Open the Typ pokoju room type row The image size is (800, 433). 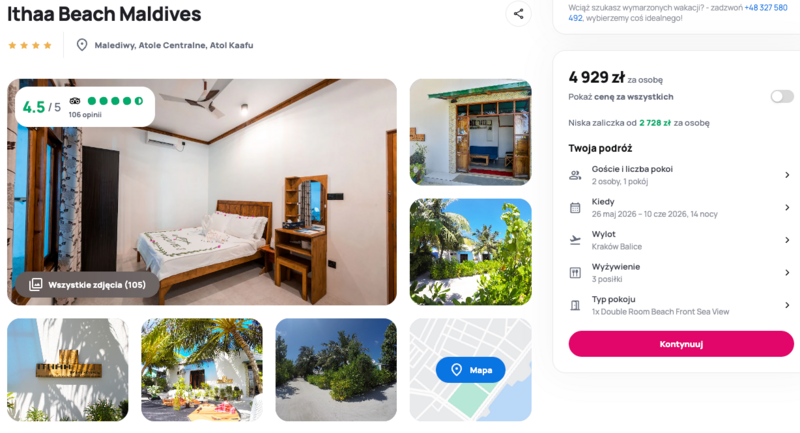(x=681, y=305)
